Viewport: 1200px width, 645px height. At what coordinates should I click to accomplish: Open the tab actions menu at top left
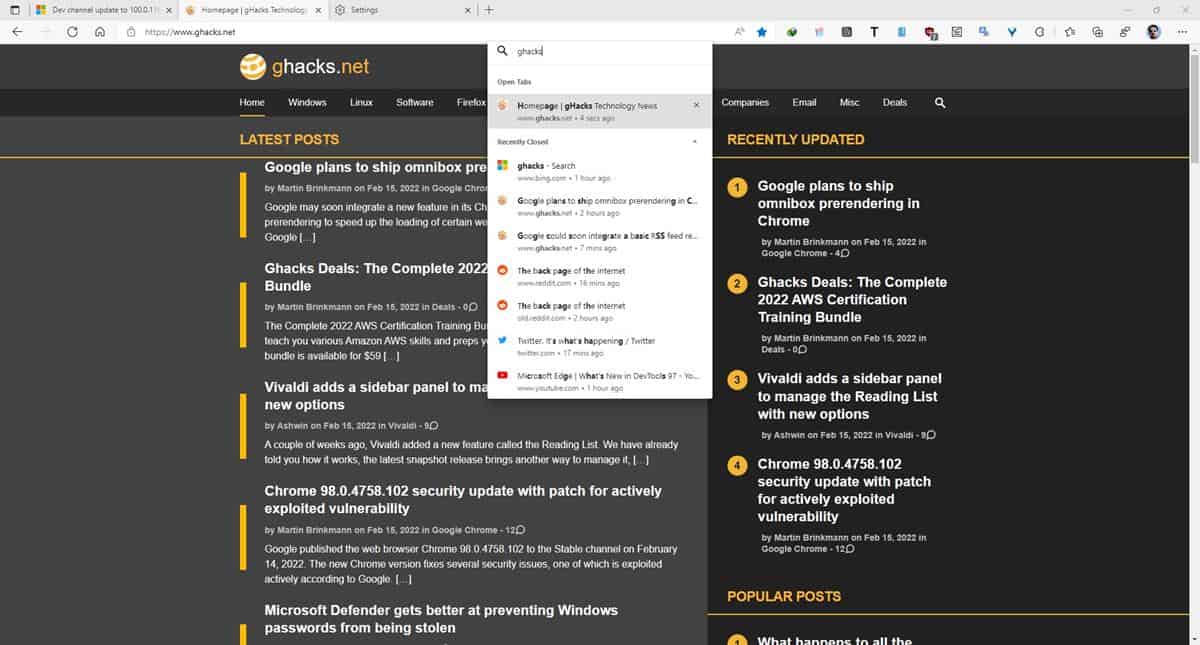pyautogui.click(x=14, y=10)
